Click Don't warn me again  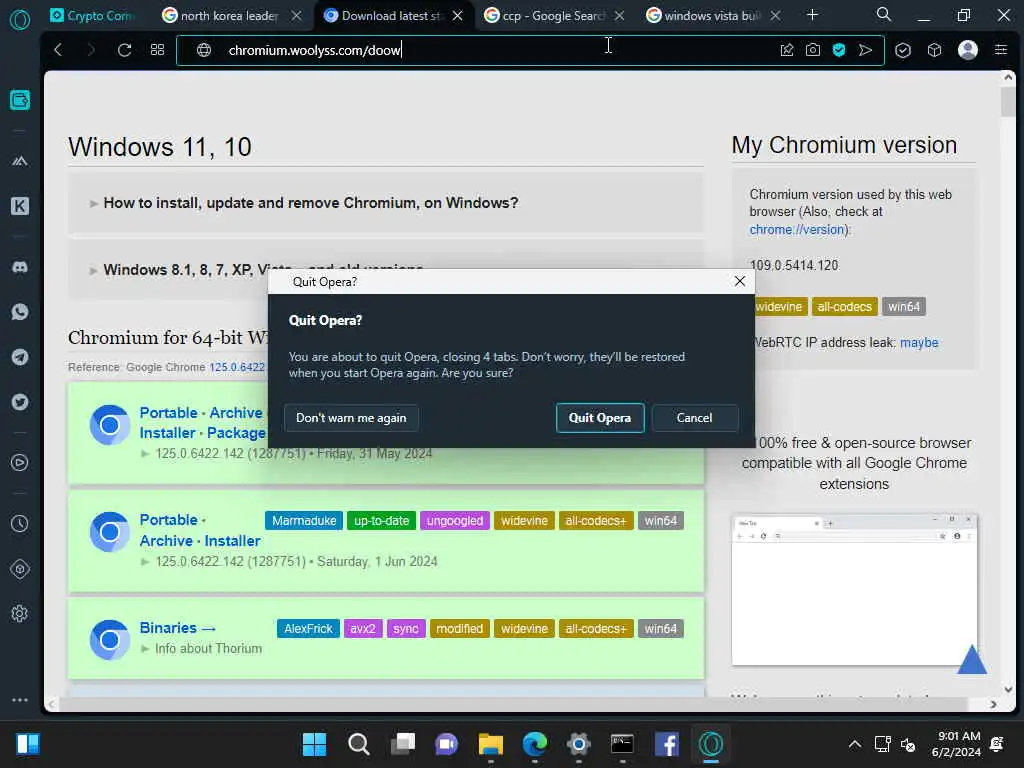(x=351, y=418)
